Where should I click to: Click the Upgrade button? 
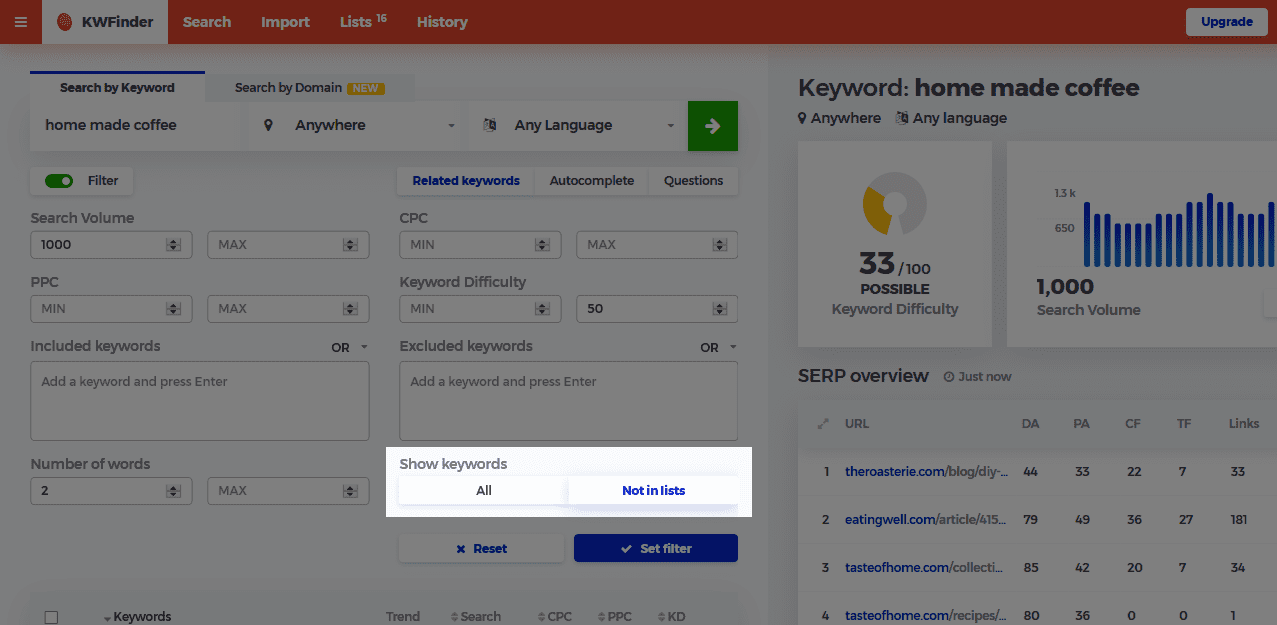coord(1226,21)
